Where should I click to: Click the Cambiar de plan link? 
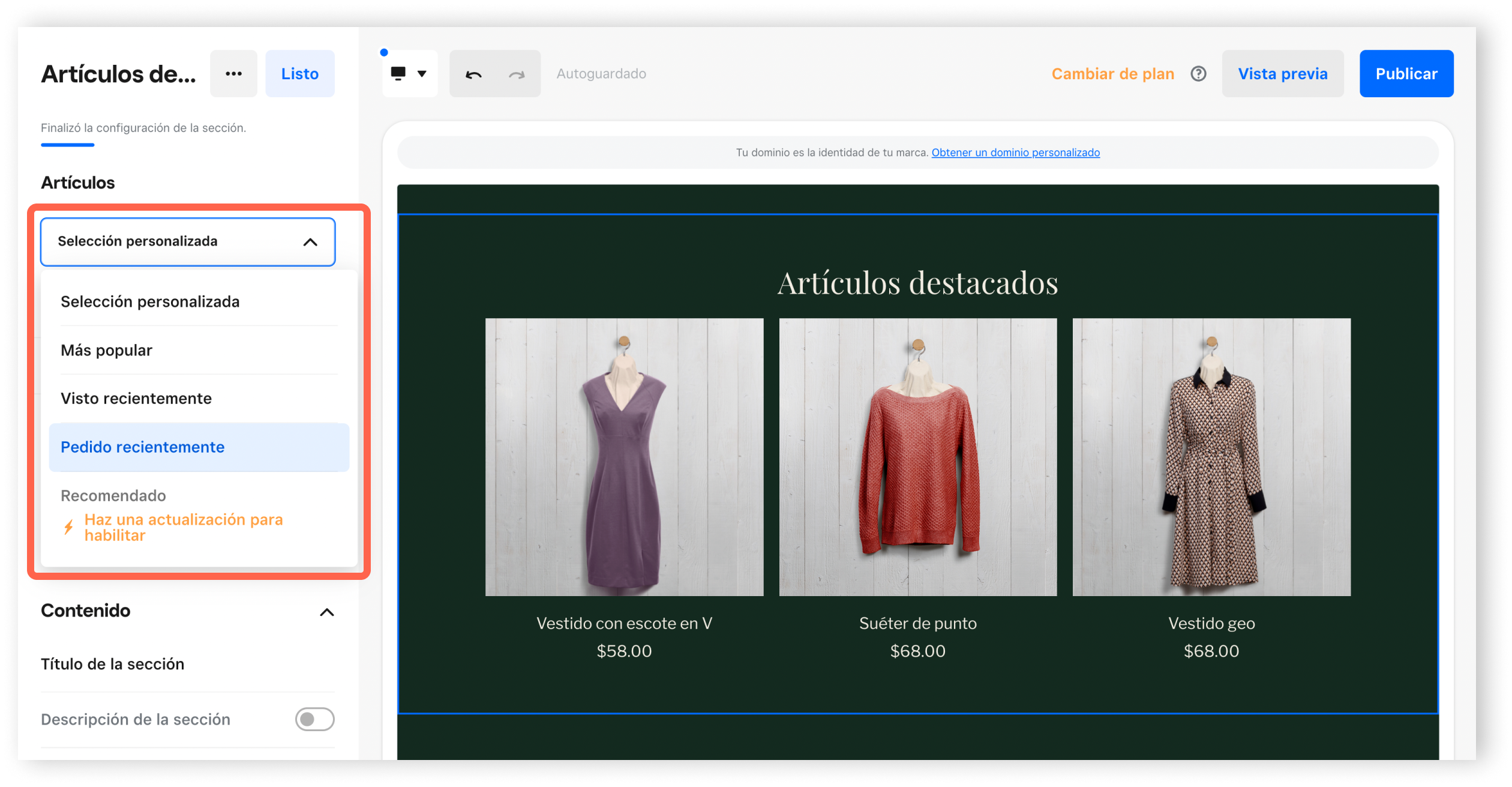(x=1112, y=74)
